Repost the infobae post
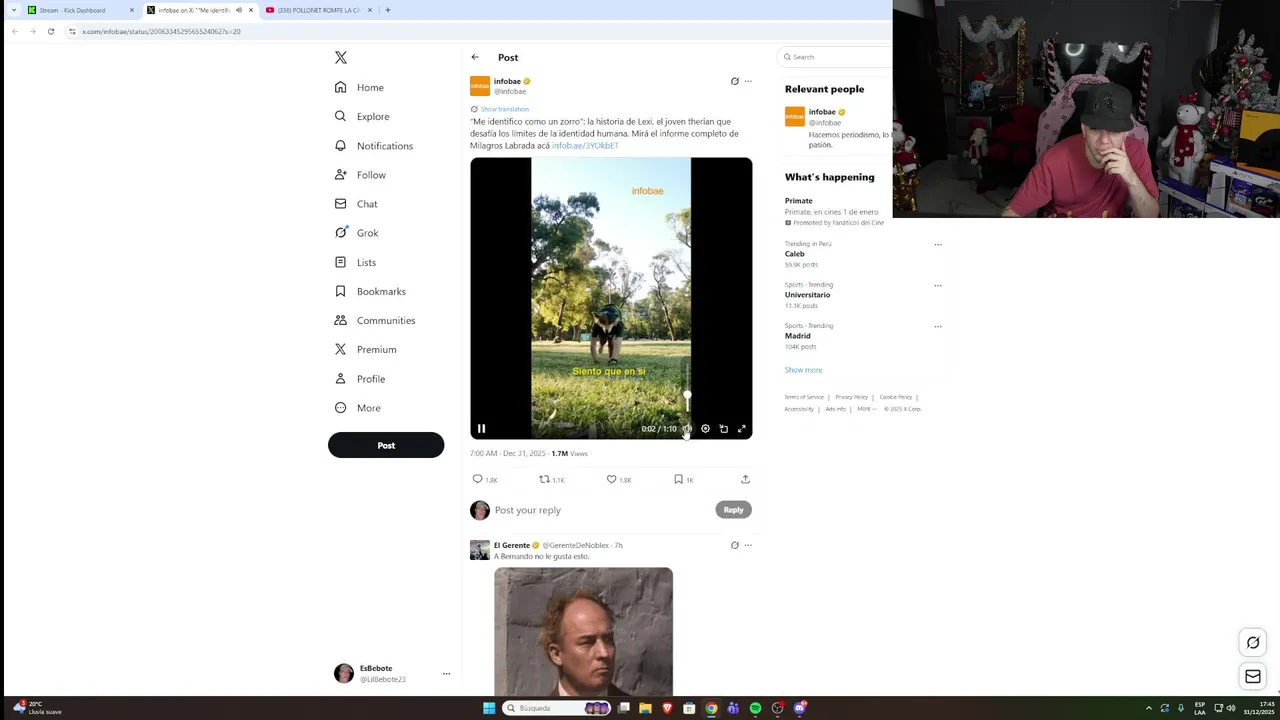 pos(545,479)
